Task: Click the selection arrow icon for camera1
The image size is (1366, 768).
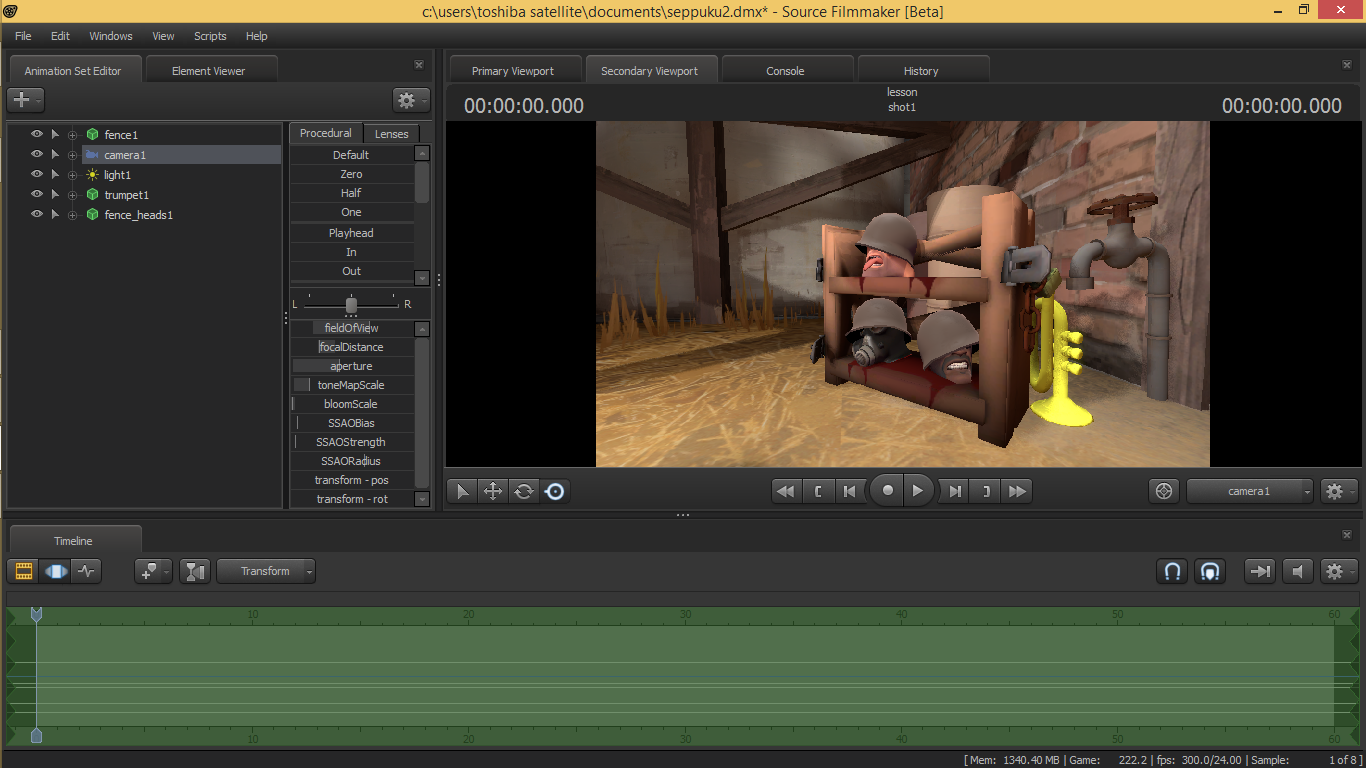Action: (55, 155)
